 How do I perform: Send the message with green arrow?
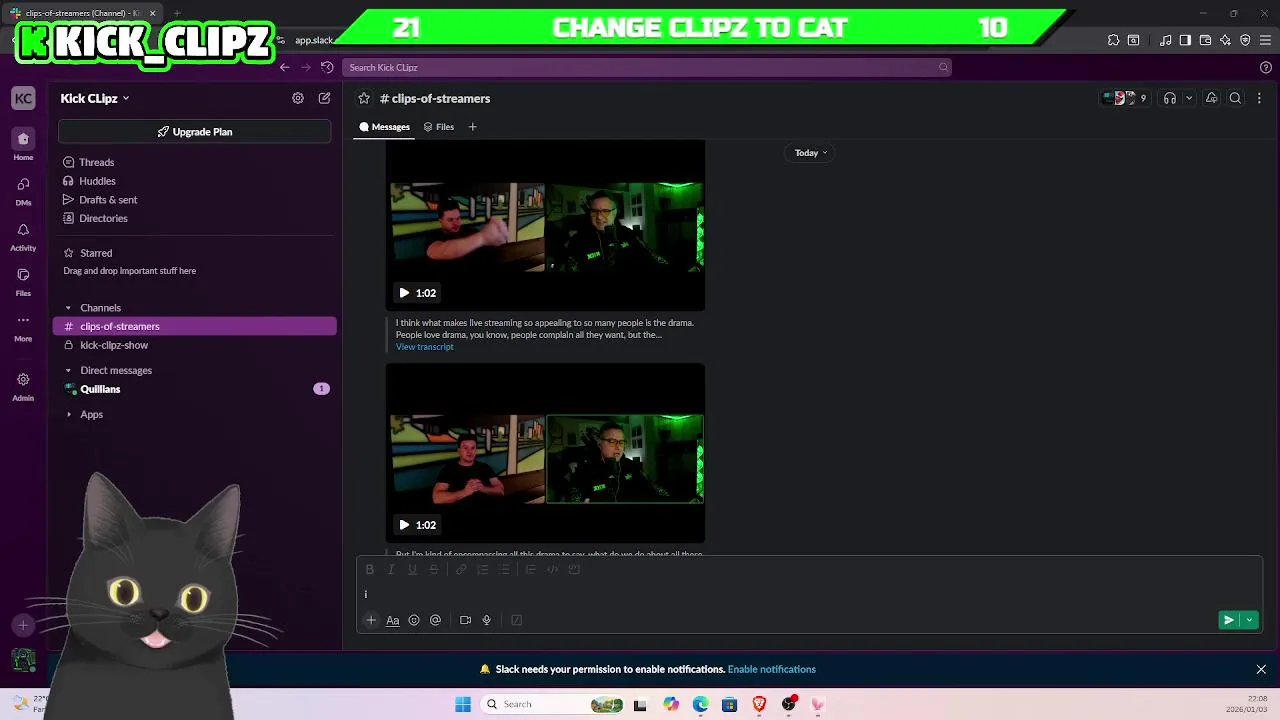pos(1229,620)
